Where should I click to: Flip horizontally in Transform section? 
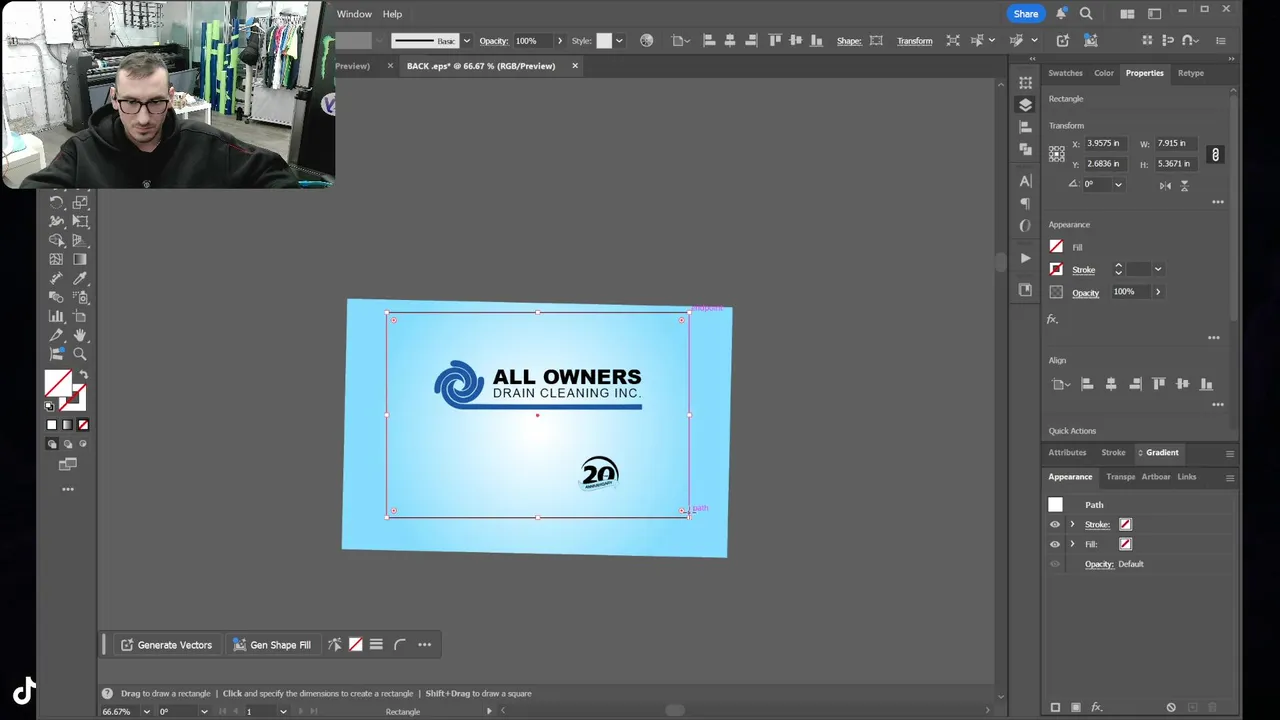pos(1165,185)
